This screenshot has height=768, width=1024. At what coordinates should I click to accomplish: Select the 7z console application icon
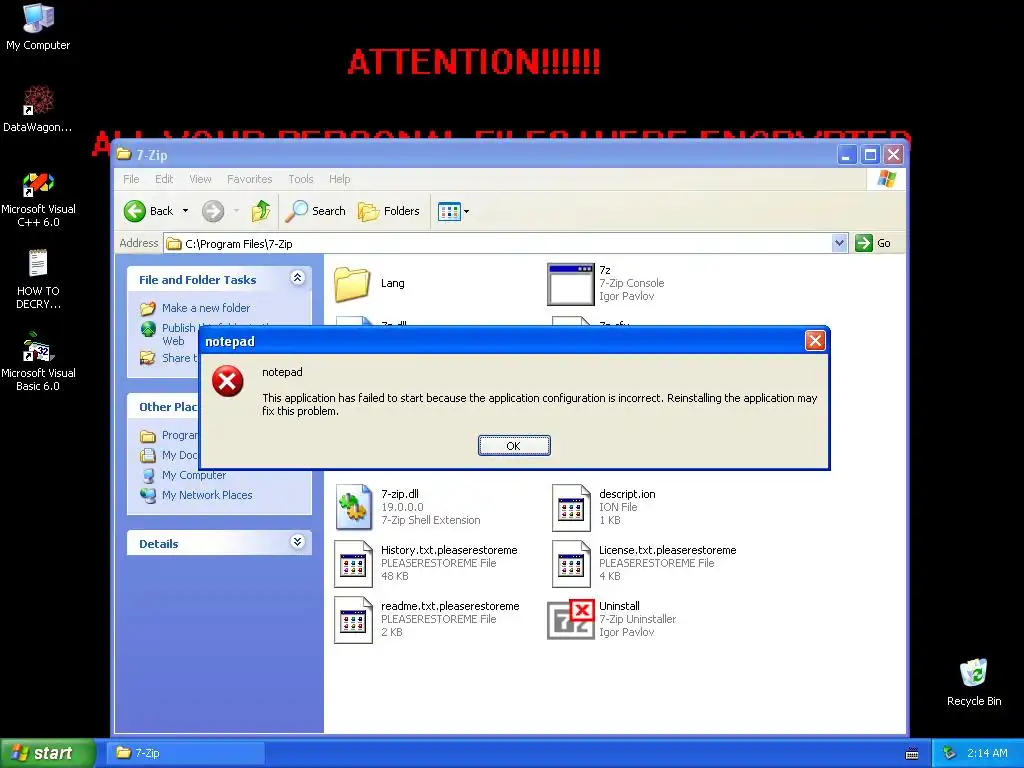pyautogui.click(x=571, y=284)
